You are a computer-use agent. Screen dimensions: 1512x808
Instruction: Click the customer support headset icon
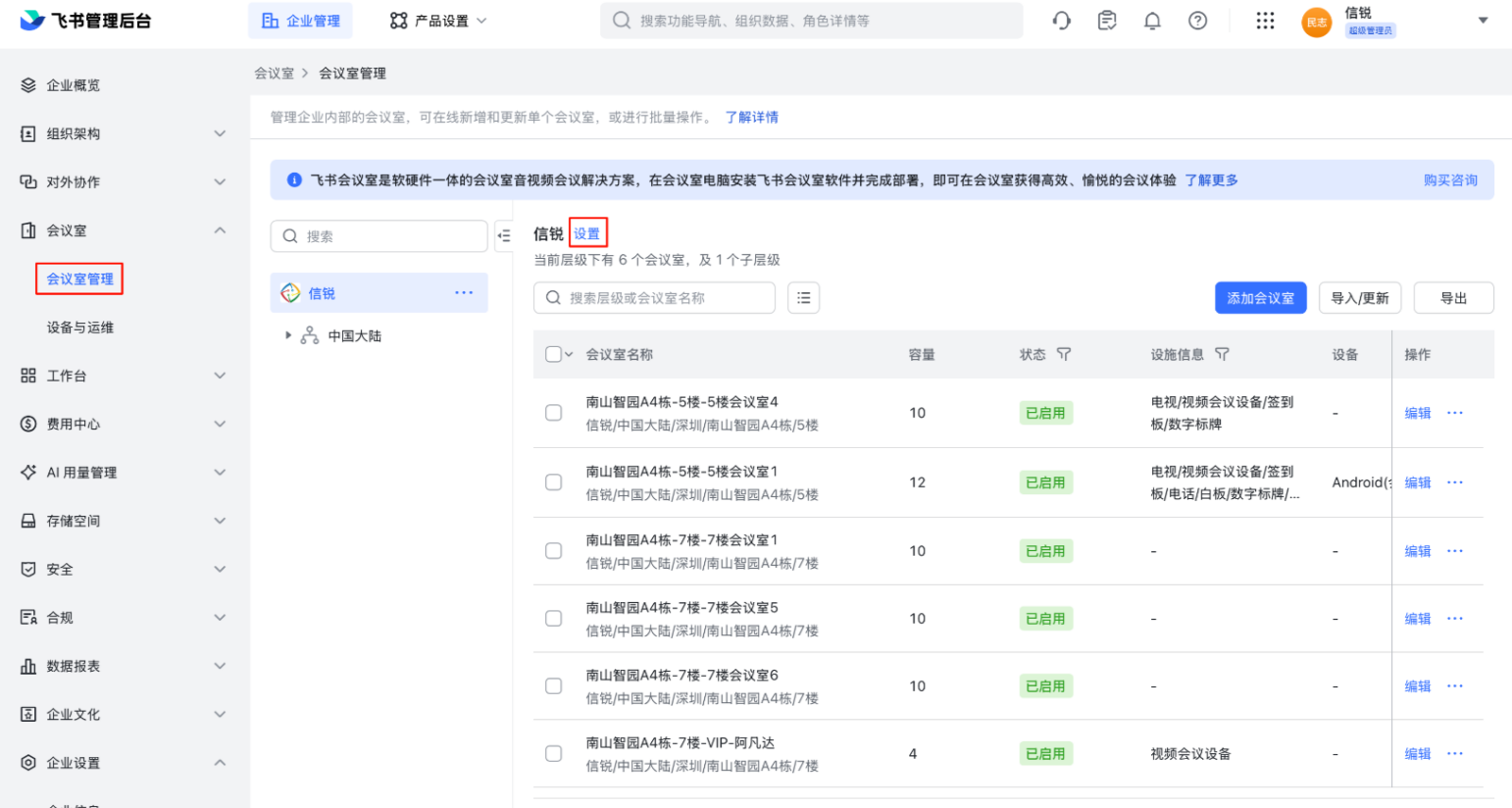click(1061, 21)
